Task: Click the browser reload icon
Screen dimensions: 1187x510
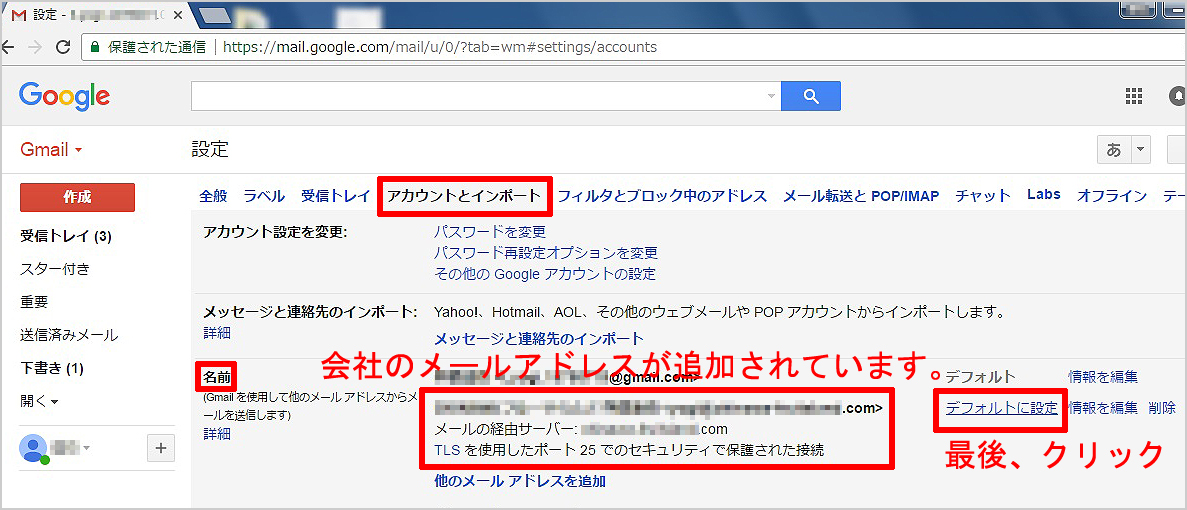Action: (63, 47)
